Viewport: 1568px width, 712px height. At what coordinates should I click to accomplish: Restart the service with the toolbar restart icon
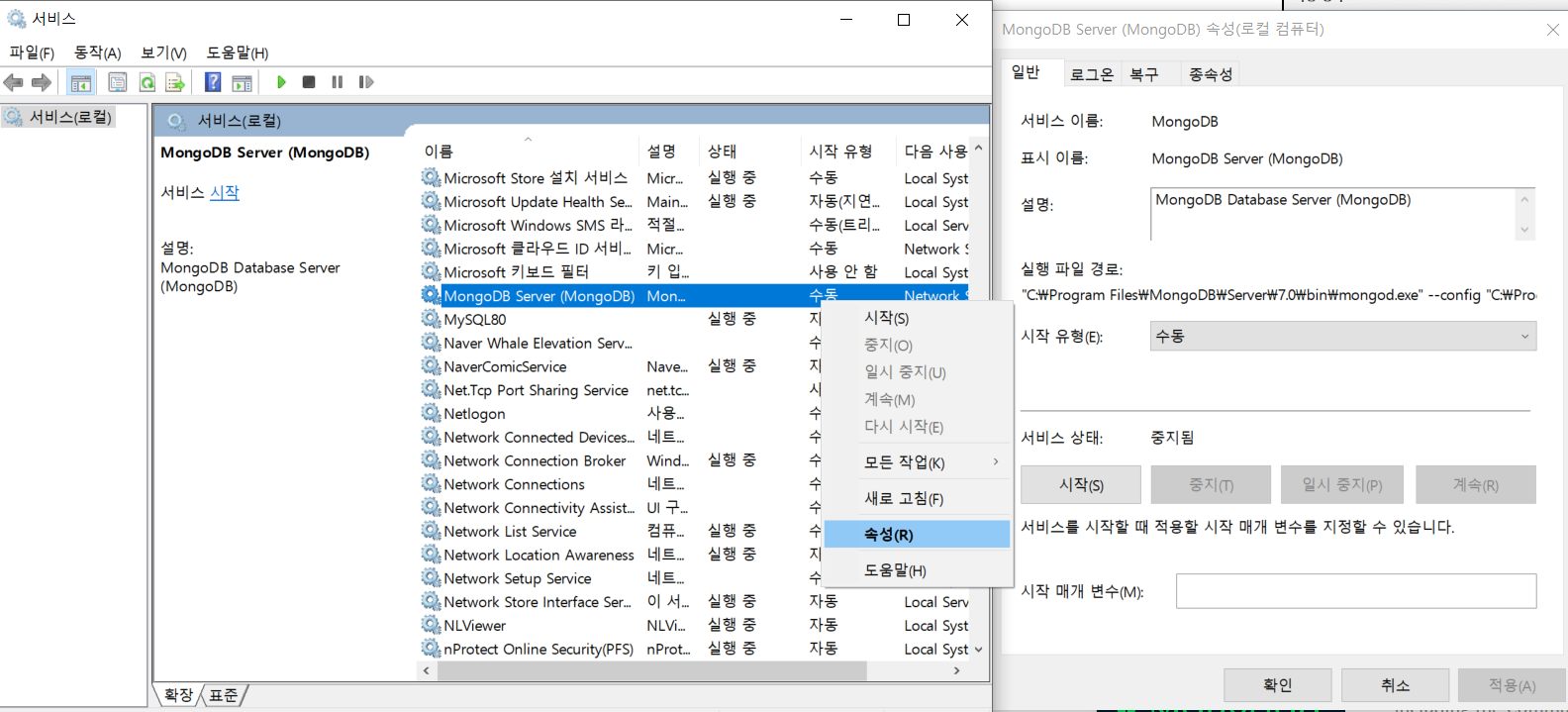tap(365, 82)
